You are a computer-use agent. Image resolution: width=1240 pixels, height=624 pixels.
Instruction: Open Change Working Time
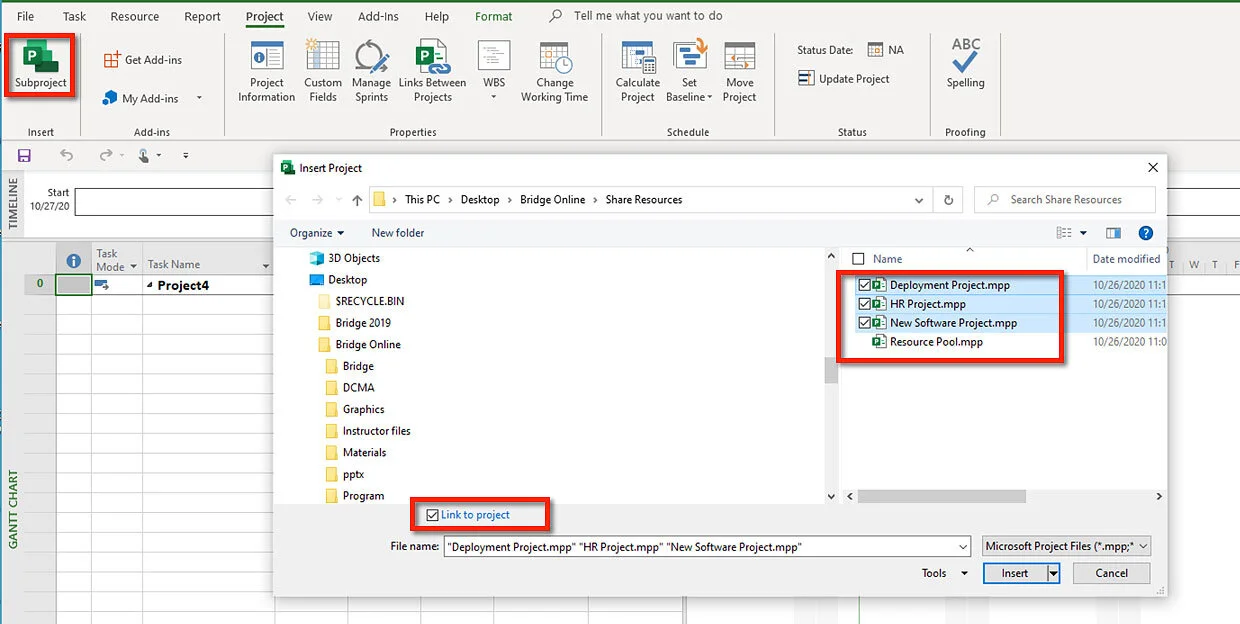click(554, 72)
